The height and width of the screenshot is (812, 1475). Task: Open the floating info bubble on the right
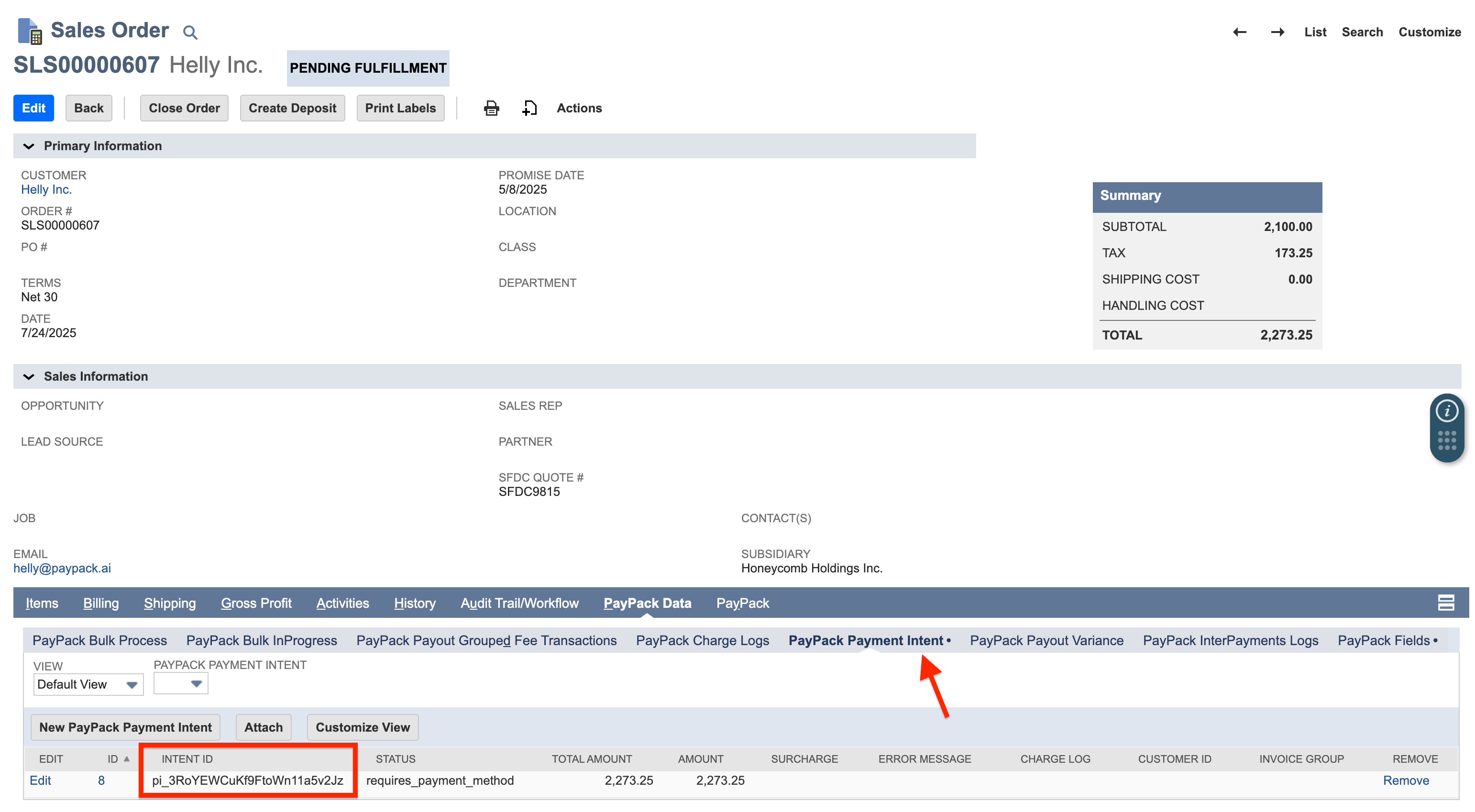click(x=1448, y=411)
